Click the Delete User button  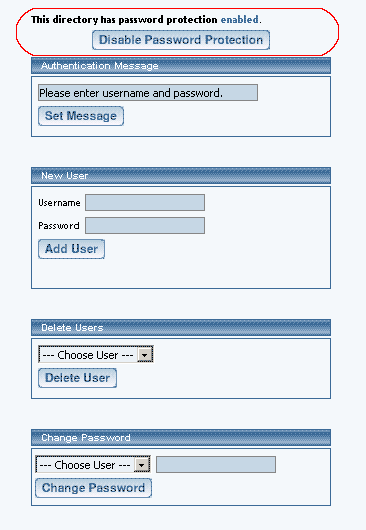click(x=77, y=378)
